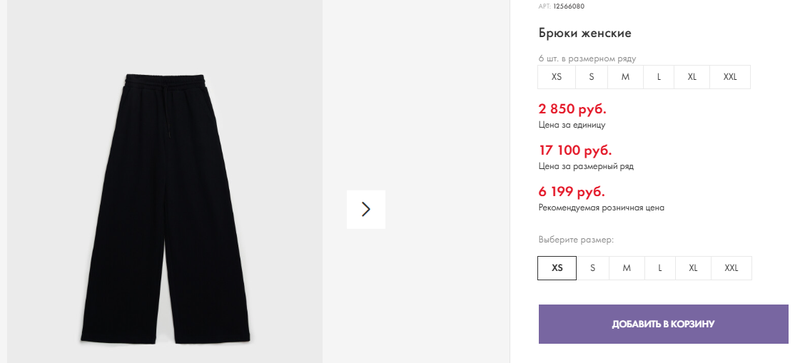This screenshot has width=800, height=363.
Task: Click the recommended retail price 6 199 руб.
Action: tap(572, 192)
